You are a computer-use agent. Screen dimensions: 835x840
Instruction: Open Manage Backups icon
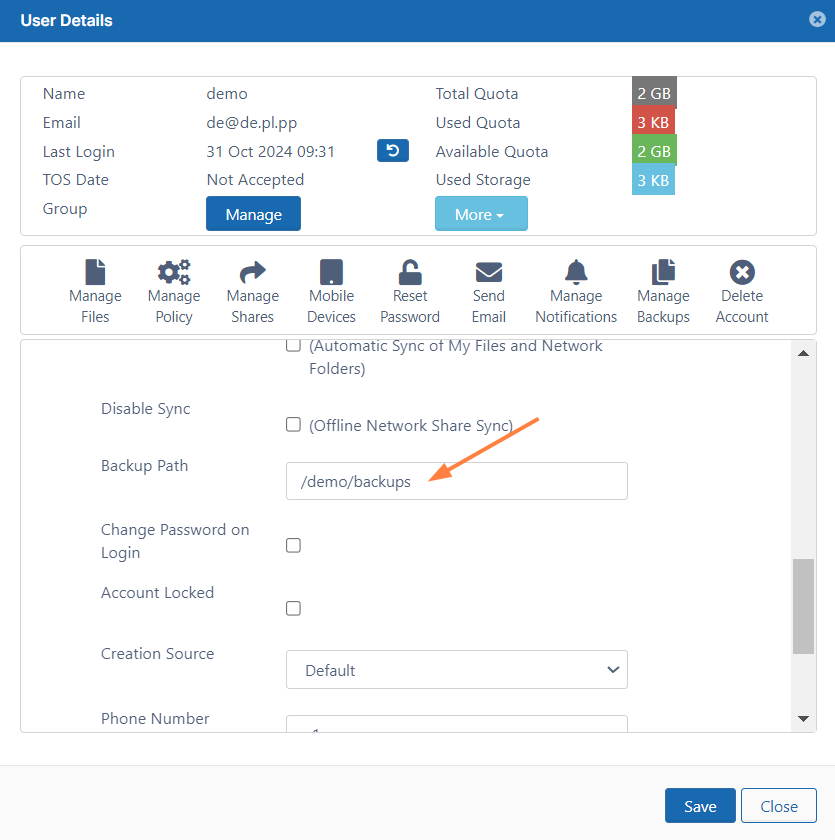663,272
